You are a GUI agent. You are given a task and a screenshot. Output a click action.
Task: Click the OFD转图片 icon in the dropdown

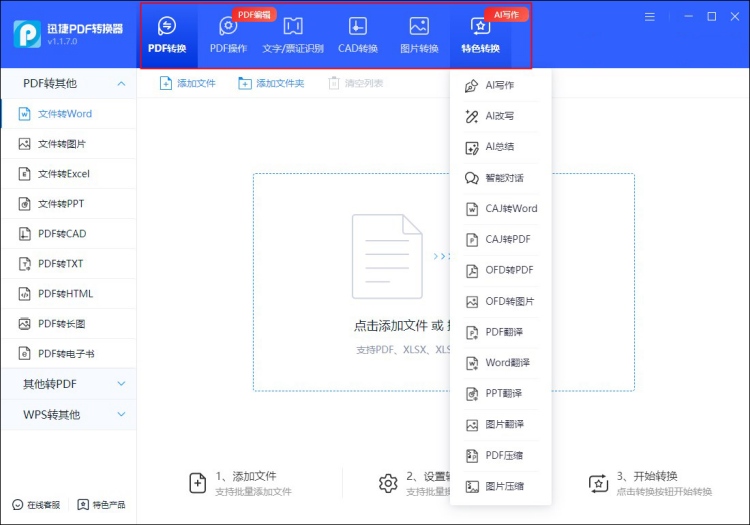tap(472, 302)
